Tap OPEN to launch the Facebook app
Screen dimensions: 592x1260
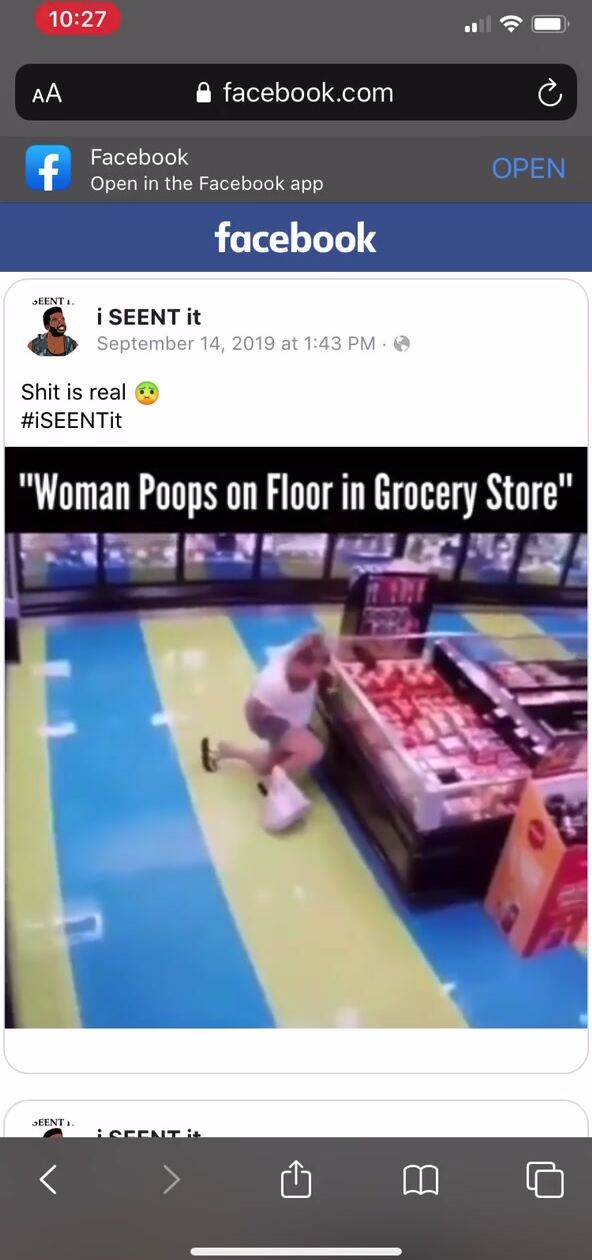[528, 169]
